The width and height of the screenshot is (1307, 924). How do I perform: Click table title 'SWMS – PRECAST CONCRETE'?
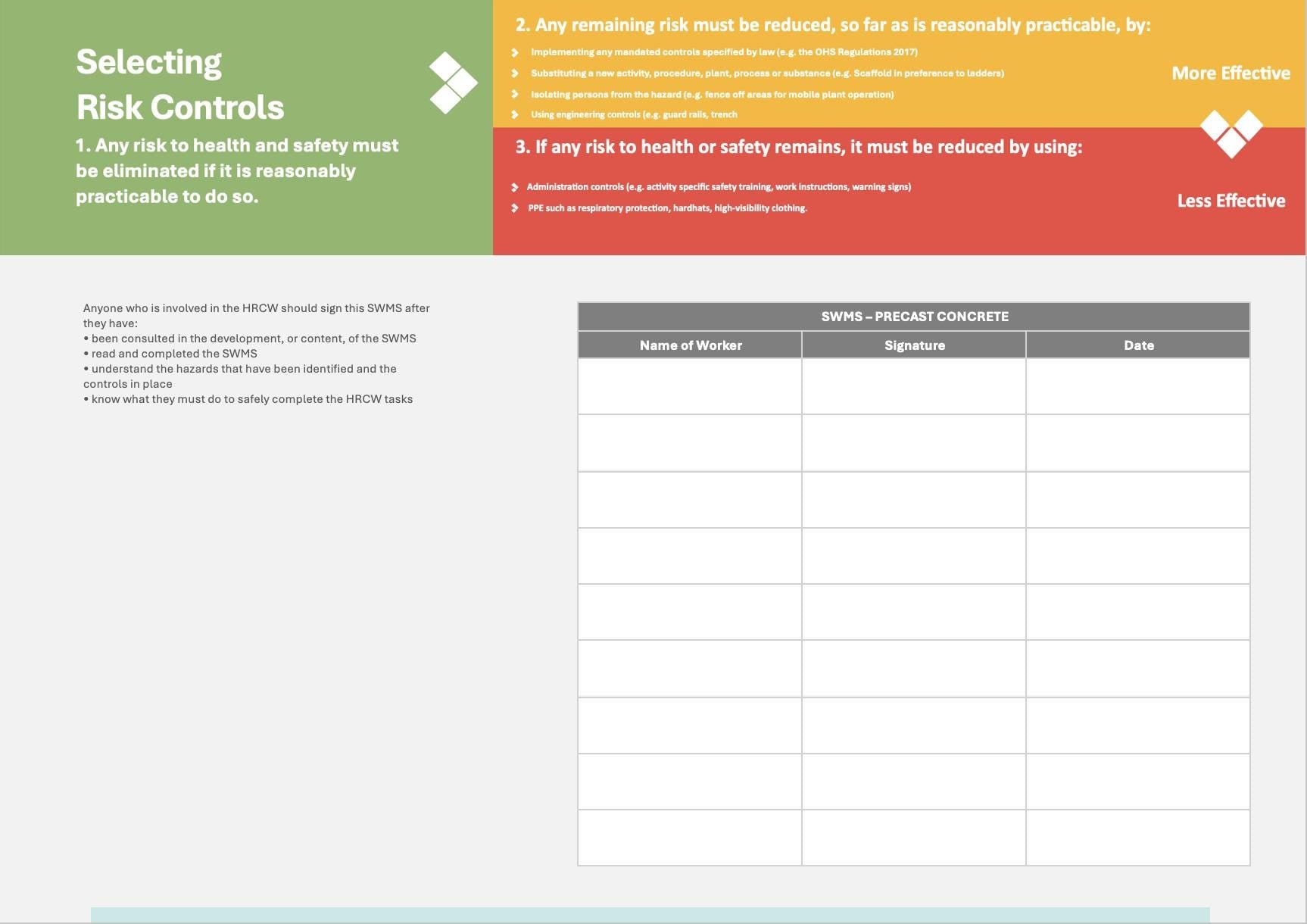point(914,317)
